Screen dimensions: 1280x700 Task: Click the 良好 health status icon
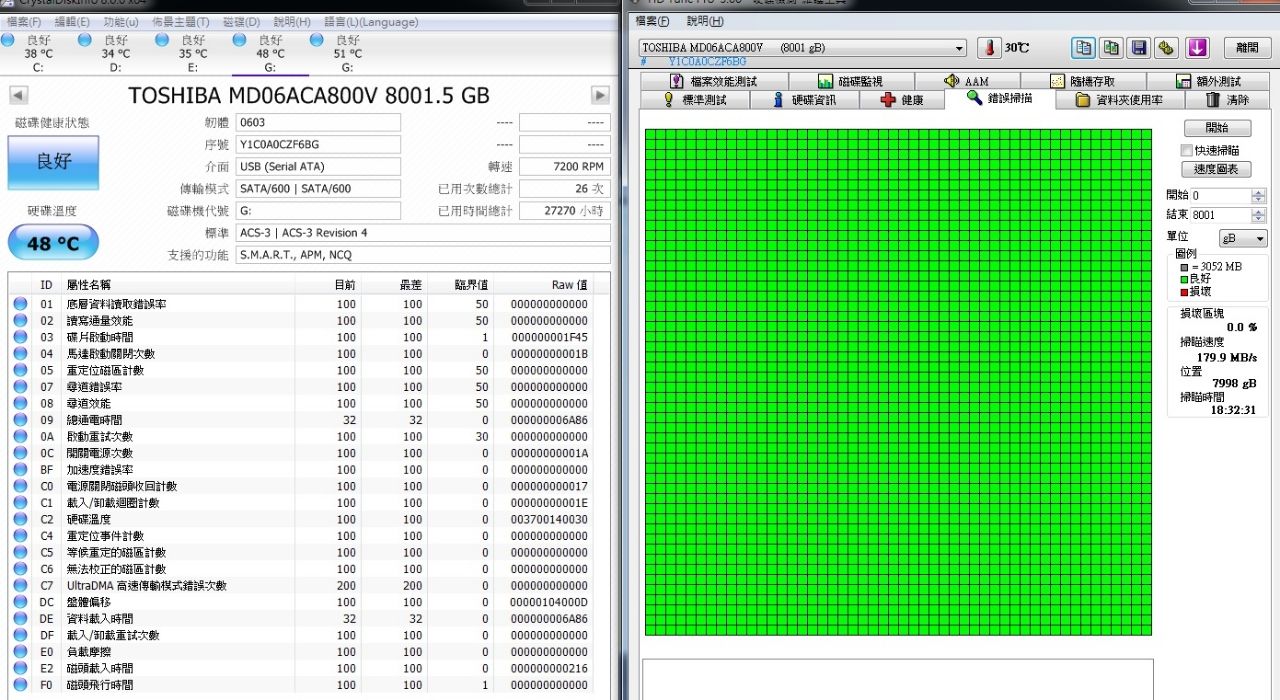[53, 162]
